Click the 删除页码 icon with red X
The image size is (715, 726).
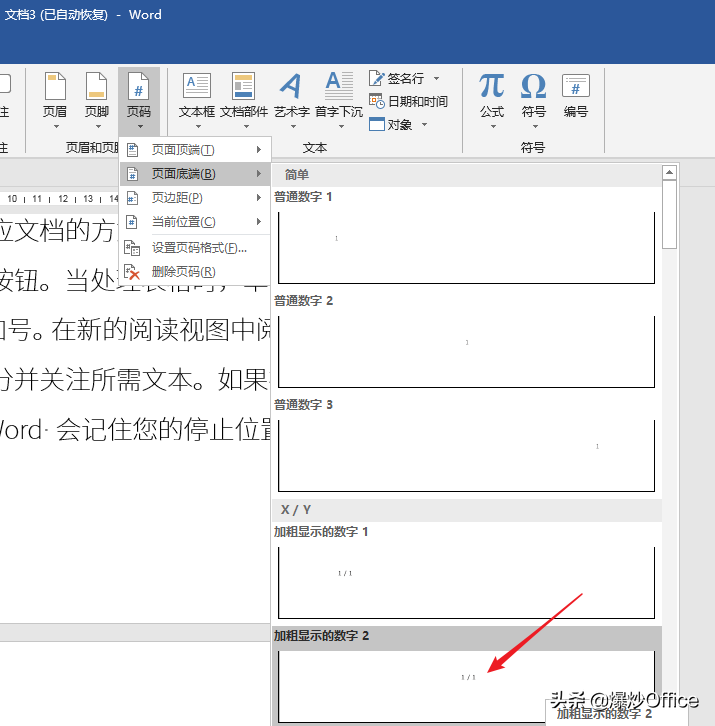point(132,272)
